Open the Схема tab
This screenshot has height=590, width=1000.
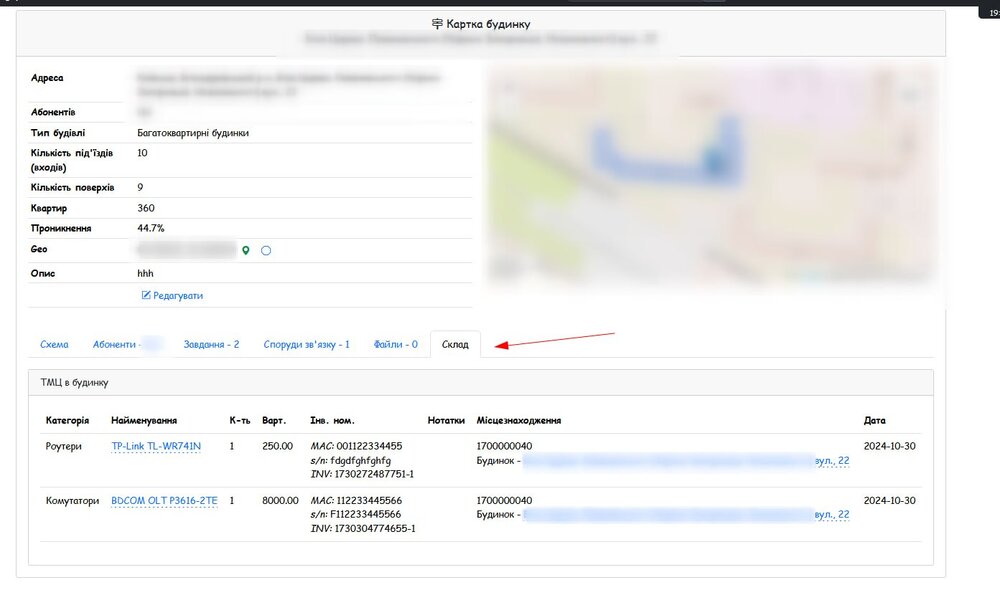54,344
